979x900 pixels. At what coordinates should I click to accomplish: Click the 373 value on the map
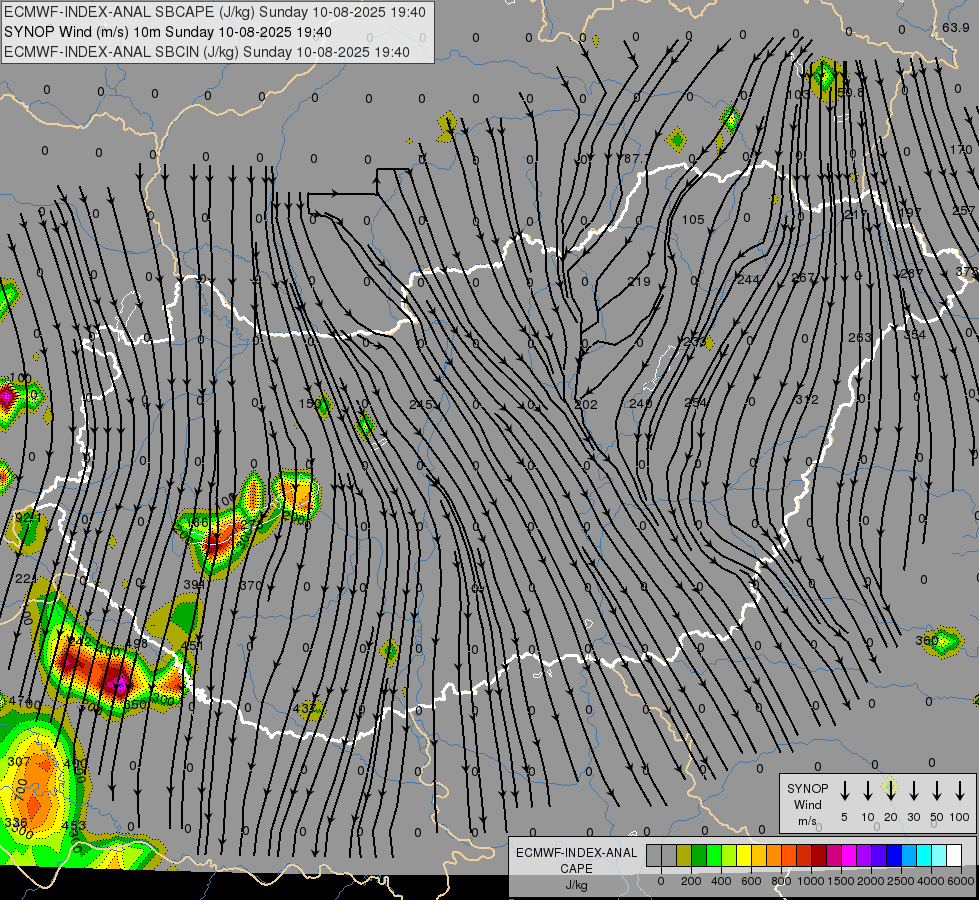point(967,272)
